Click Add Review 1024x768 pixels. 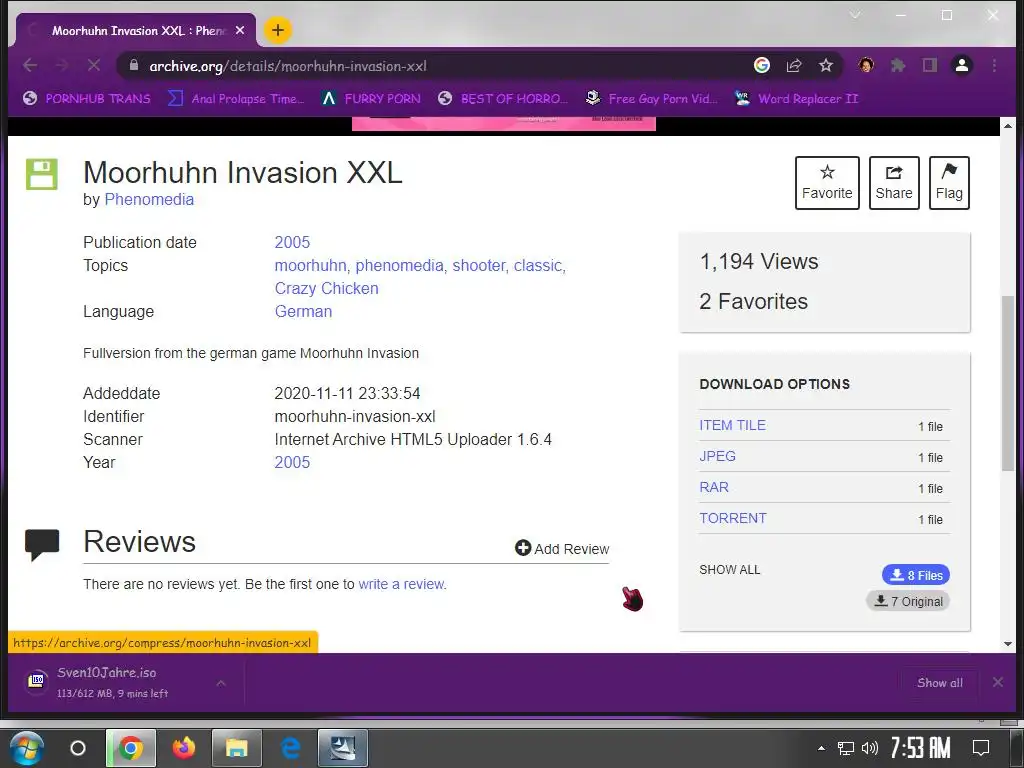pos(562,549)
